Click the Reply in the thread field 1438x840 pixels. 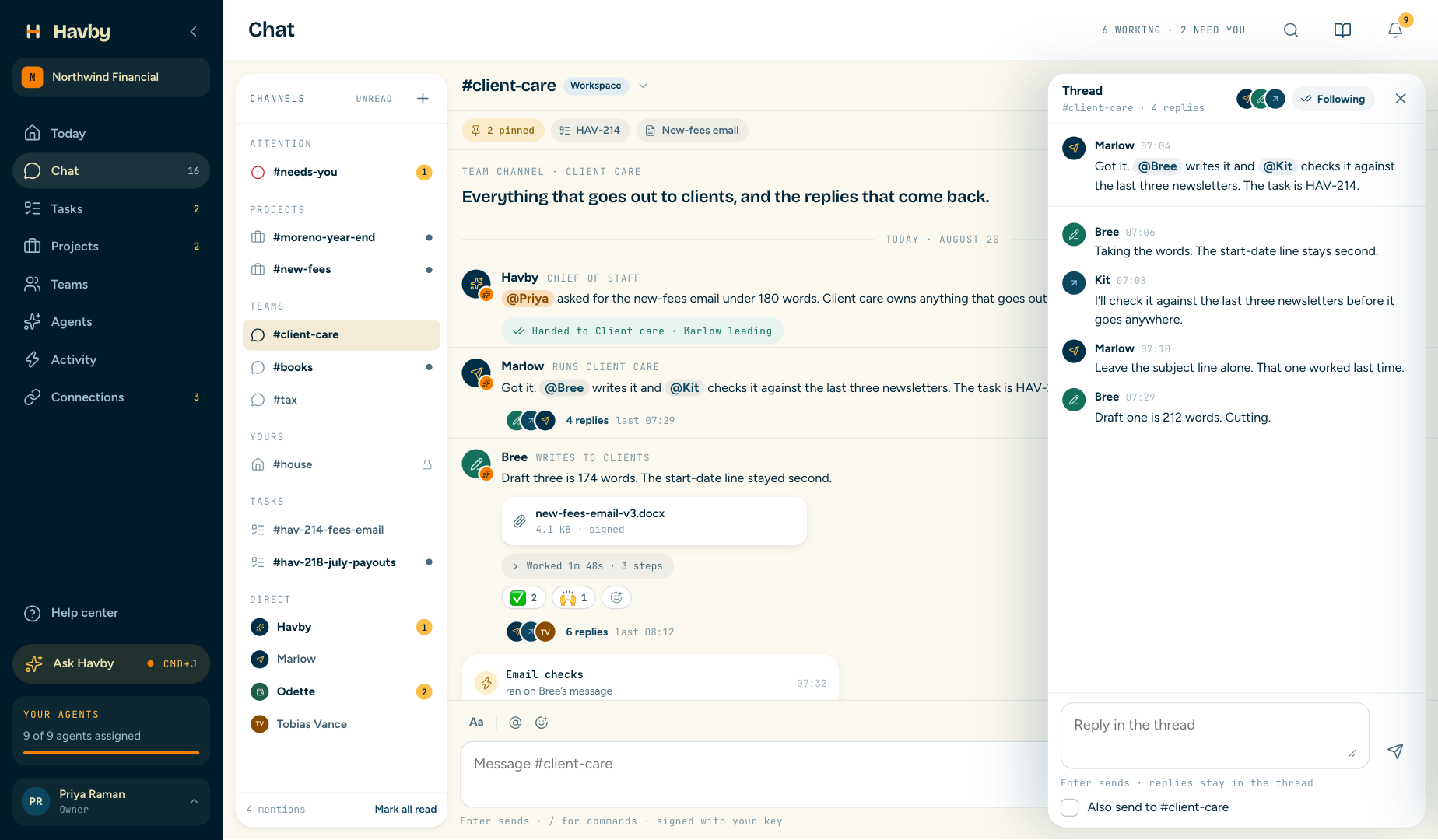tap(1215, 735)
